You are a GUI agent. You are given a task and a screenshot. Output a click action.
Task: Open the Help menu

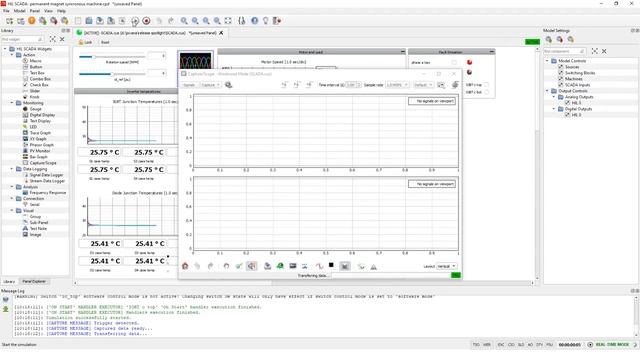click(x=61, y=11)
